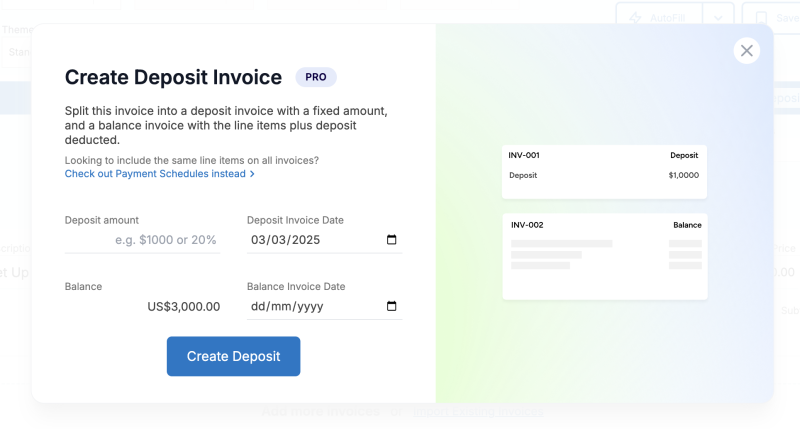The image size is (800, 429).
Task: Click the Create Deposit button
Action: pyautogui.click(x=233, y=356)
